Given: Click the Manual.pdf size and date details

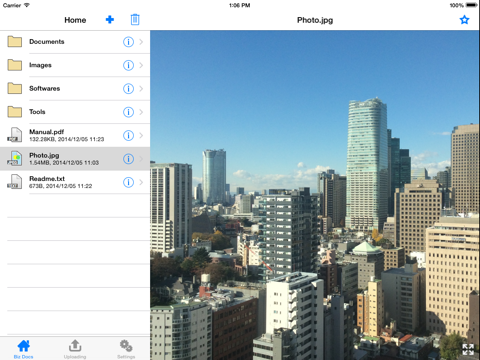Looking at the screenshot, I should point(67,139).
